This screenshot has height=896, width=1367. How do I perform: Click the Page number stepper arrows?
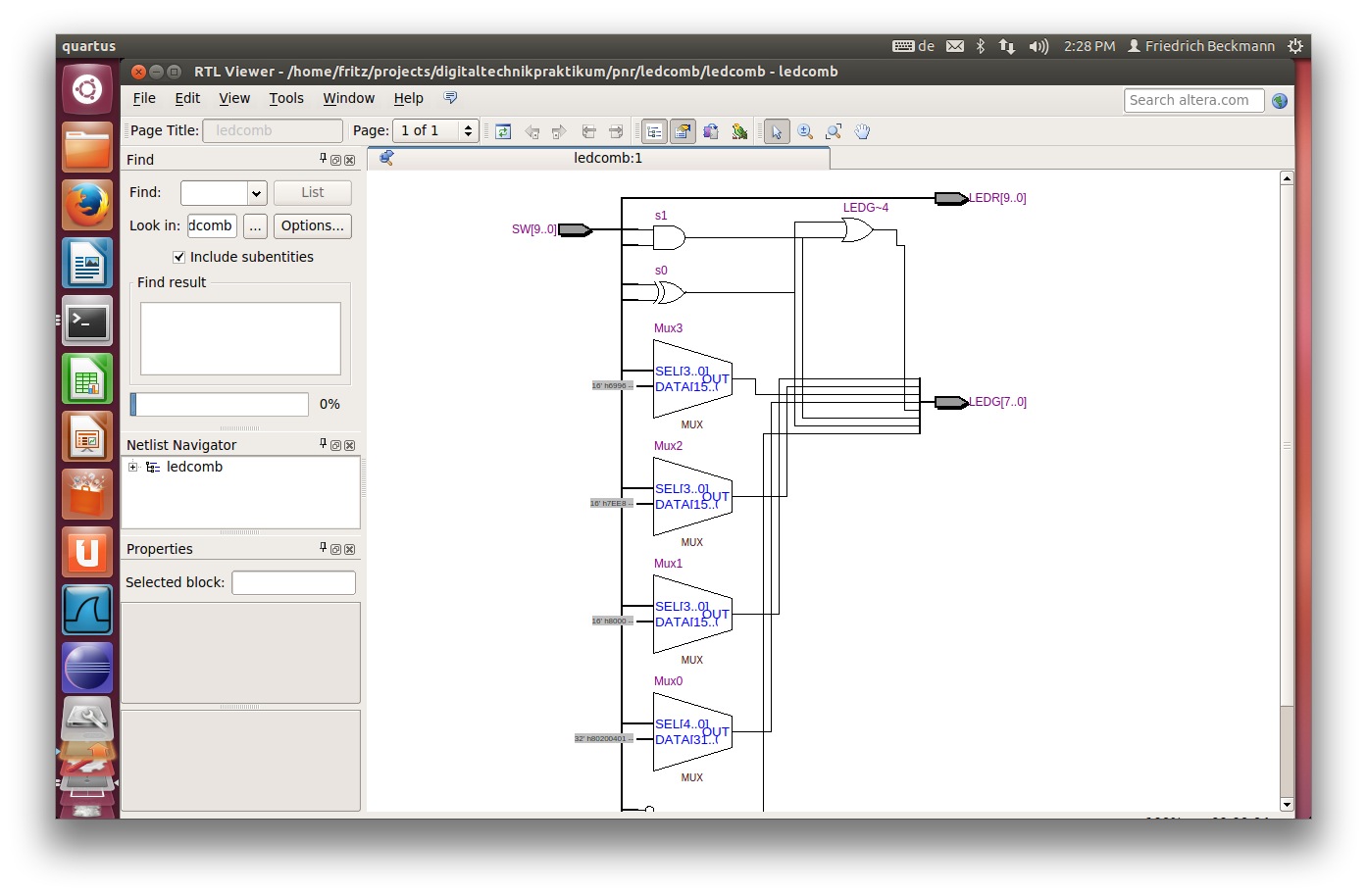pyautogui.click(x=468, y=131)
